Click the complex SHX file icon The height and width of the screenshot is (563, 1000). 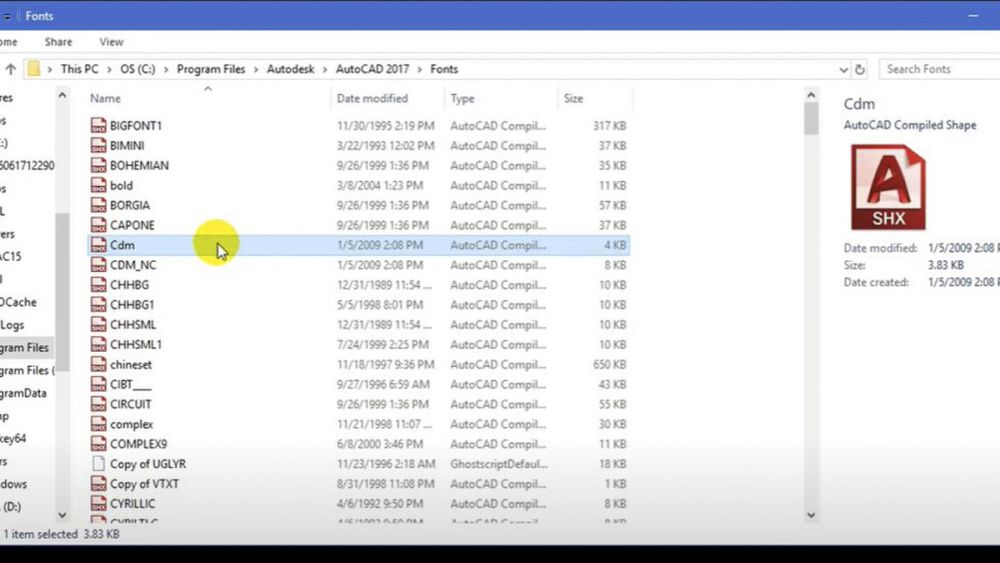point(98,424)
